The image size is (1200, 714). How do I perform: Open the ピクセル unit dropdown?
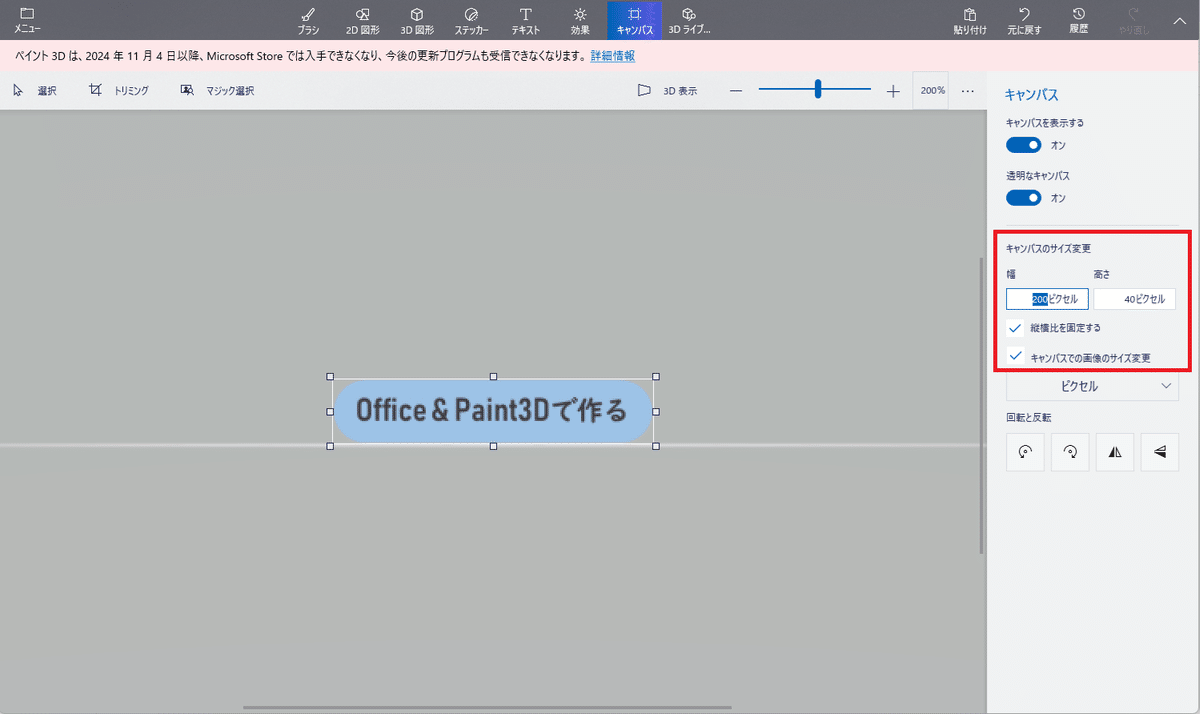click(x=1092, y=386)
